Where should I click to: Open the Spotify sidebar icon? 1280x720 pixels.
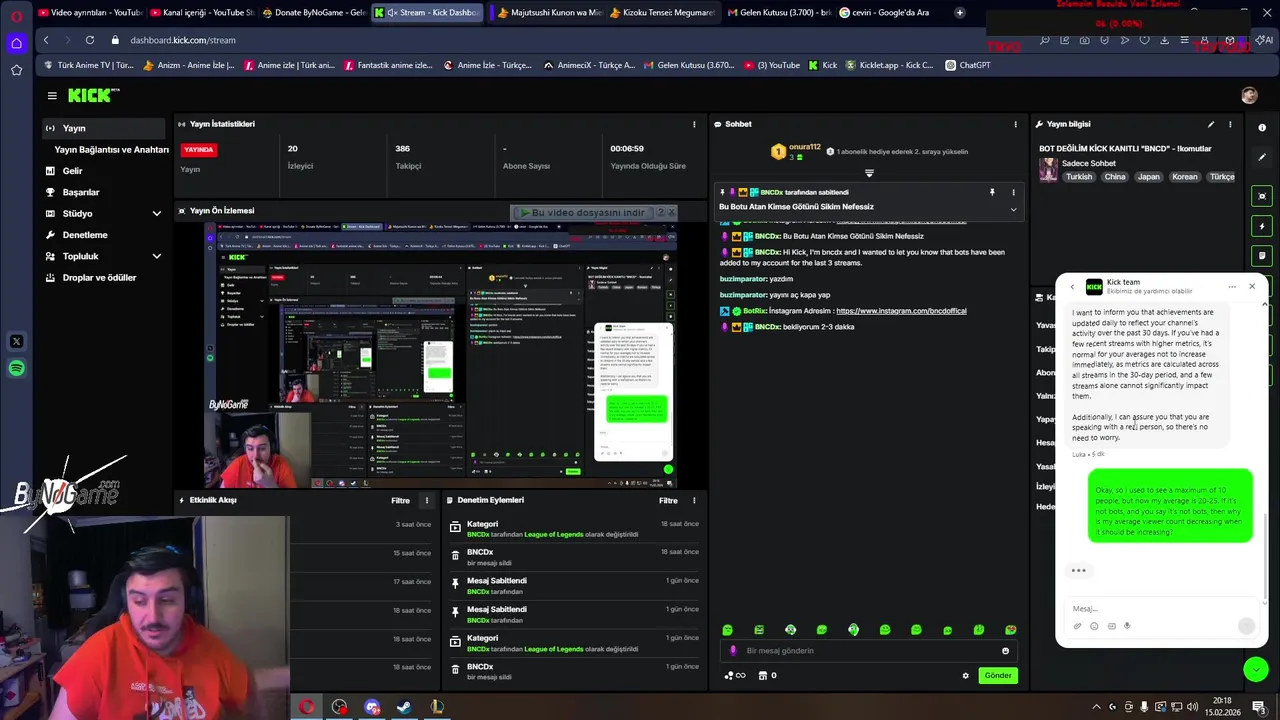[x=16, y=369]
